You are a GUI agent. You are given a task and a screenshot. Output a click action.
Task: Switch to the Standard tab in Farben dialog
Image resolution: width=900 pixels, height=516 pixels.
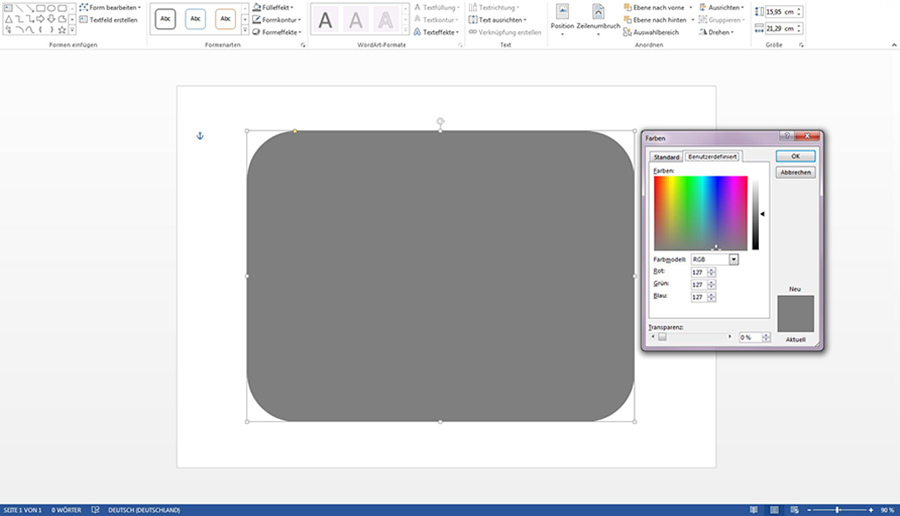coord(666,157)
